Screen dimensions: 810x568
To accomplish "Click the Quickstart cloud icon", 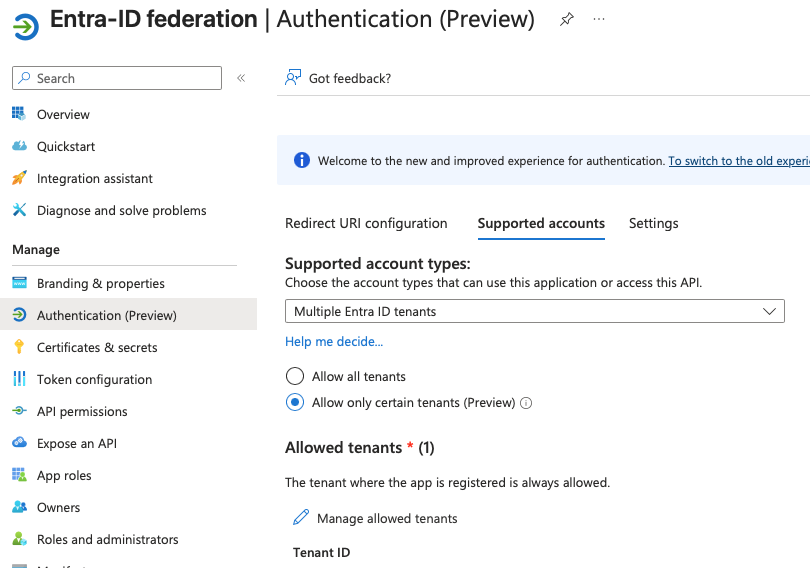I will [19, 146].
